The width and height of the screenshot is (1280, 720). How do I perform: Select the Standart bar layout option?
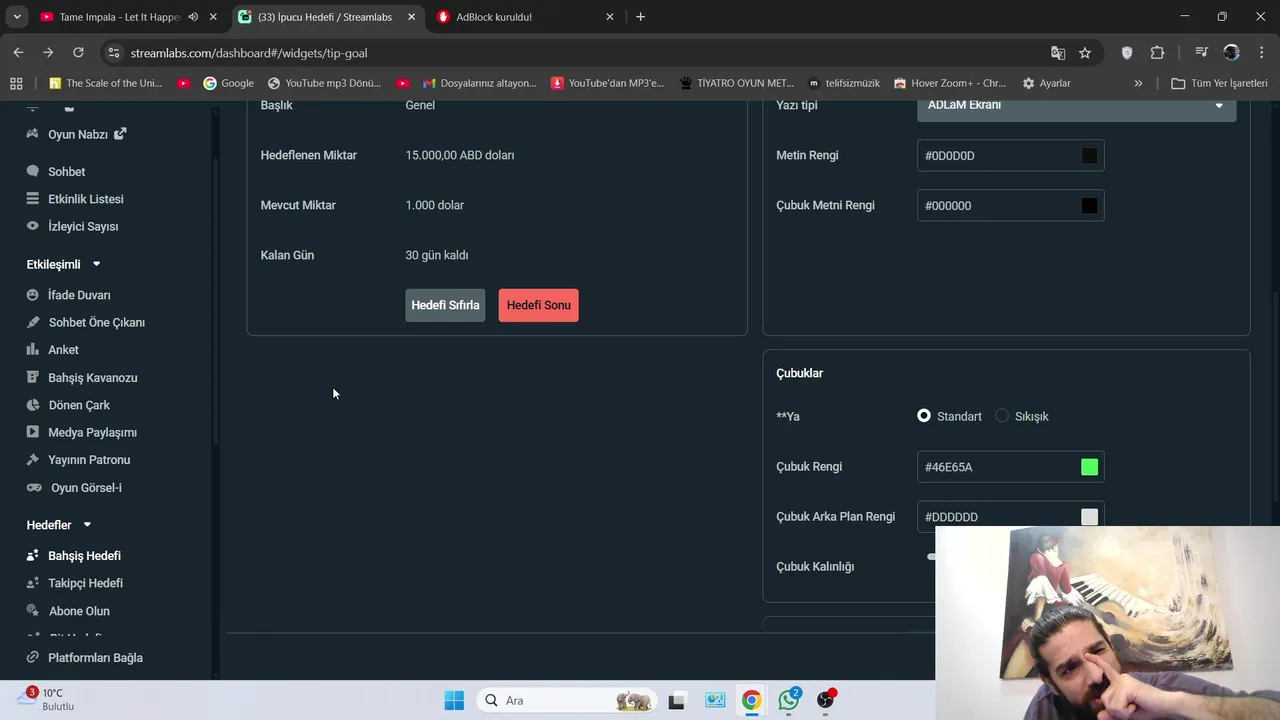[x=924, y=416]
